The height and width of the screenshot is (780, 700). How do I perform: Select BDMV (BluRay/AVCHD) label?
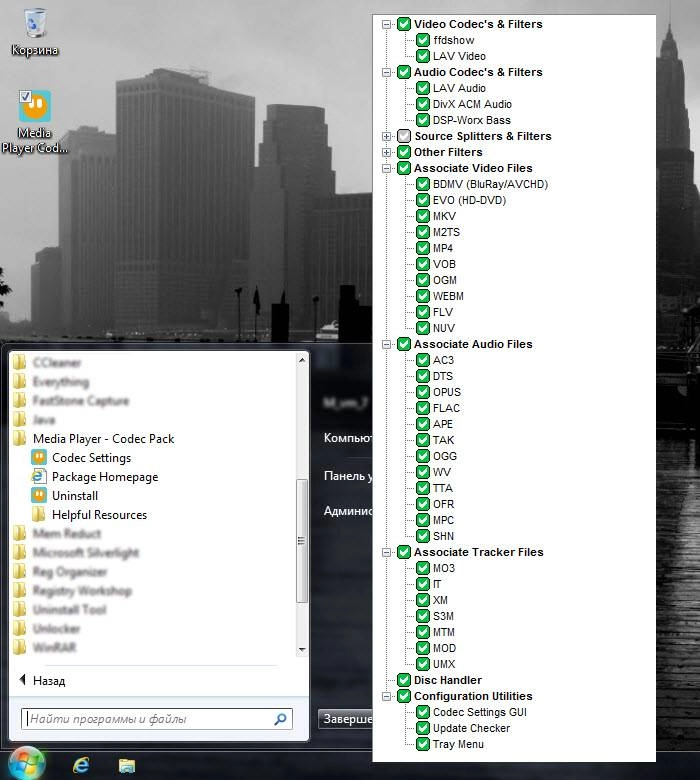point(490,184)
